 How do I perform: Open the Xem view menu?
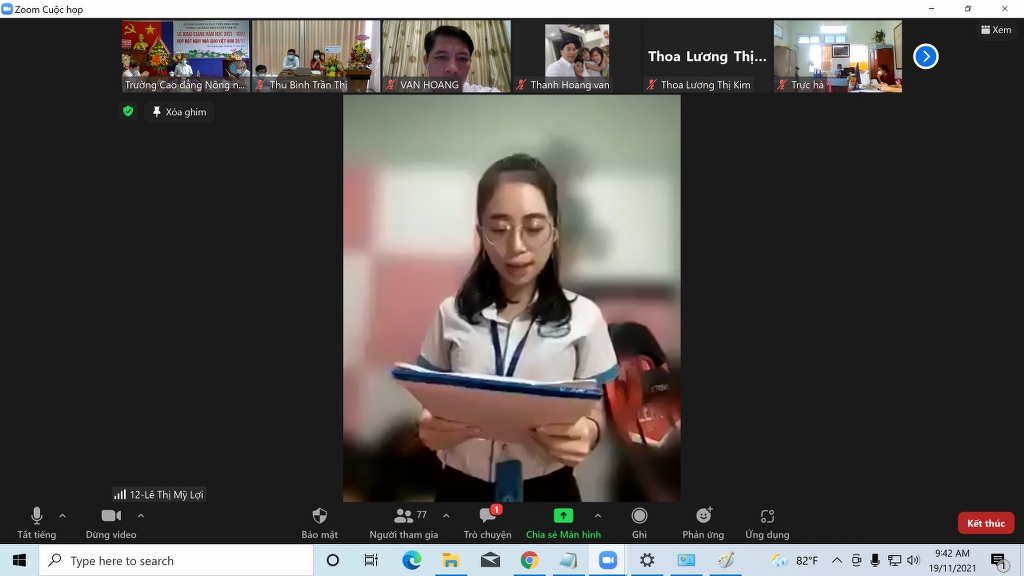tap(995, 30)
